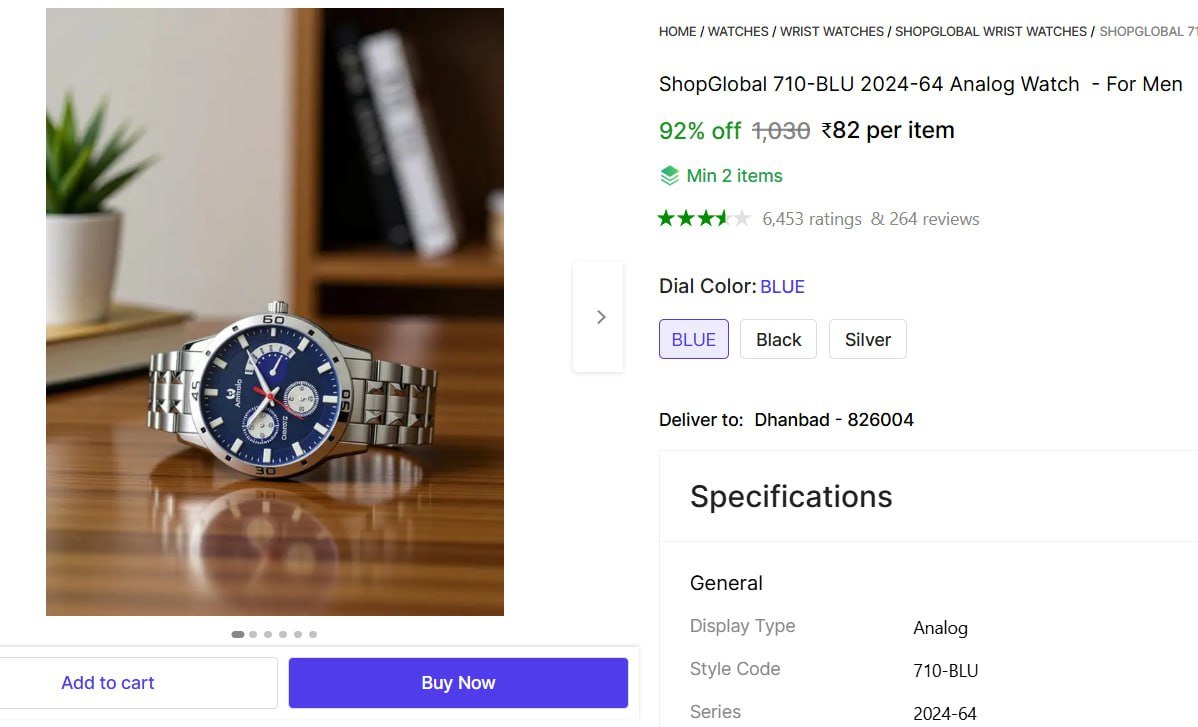Open the delivery location for Dhanbad - 826004
1198x727 pixels.
(x=834, y=419)
